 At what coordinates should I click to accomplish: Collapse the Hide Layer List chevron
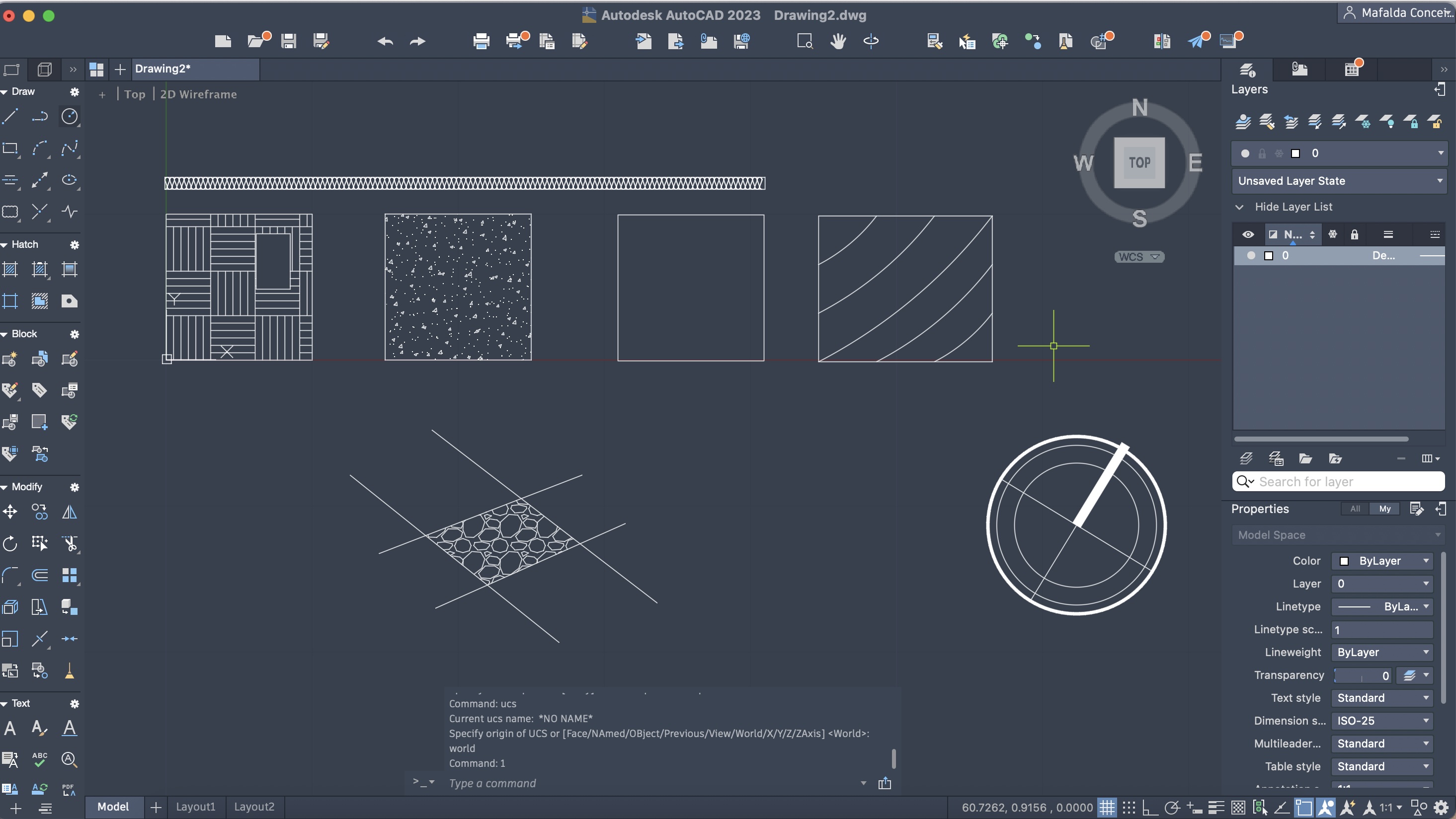click(1239, 207)
